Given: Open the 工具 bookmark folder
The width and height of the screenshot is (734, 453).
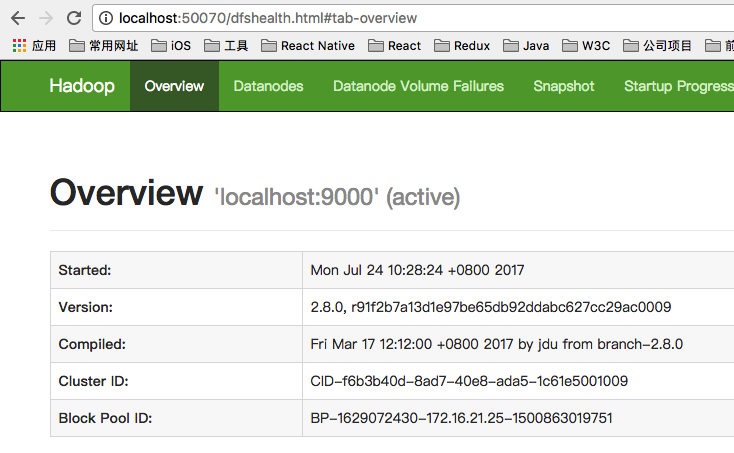Looking at the screenshot, I should [226, 45].
